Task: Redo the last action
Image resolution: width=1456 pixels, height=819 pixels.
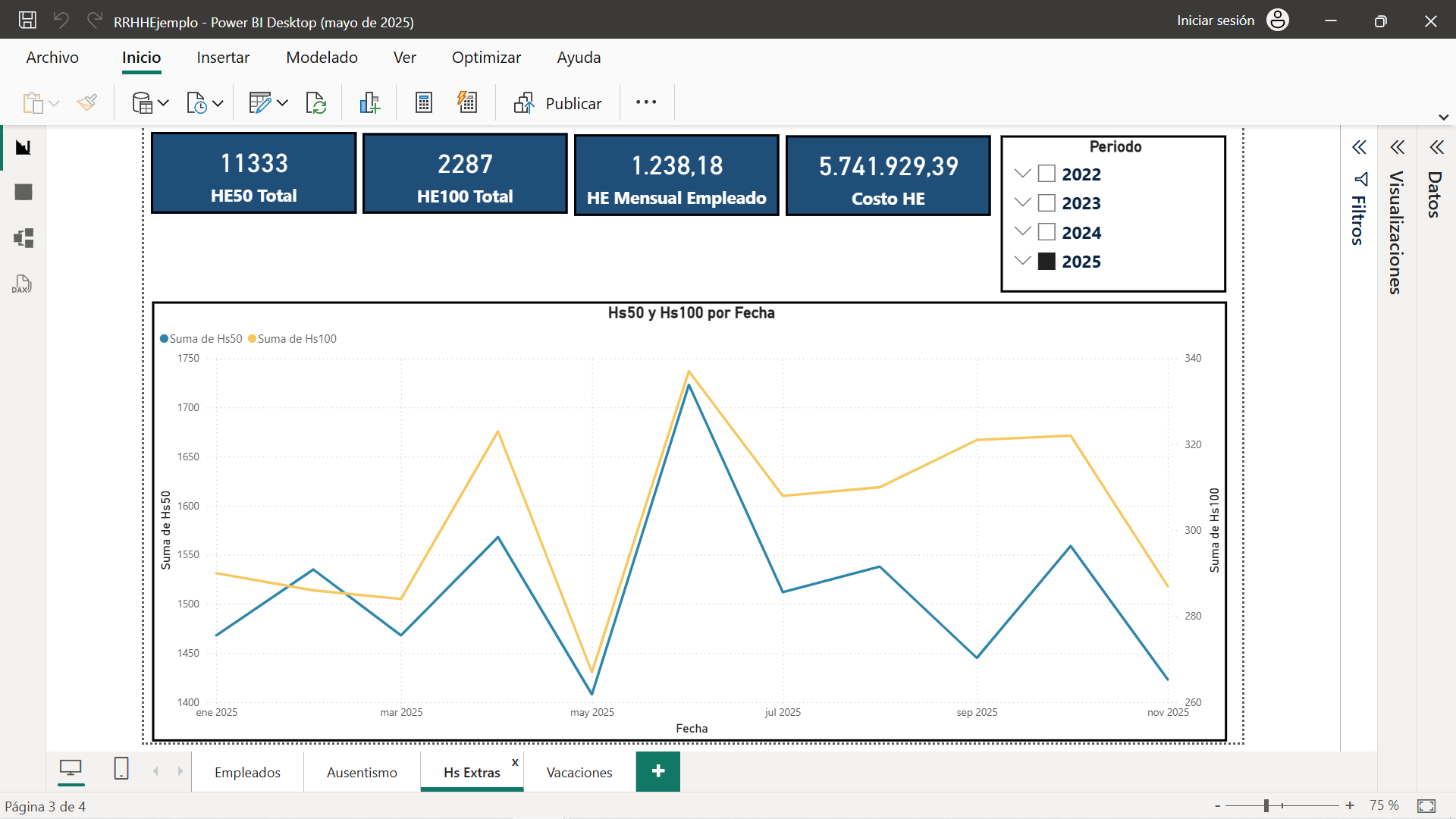Action: (x=94, y=20)
